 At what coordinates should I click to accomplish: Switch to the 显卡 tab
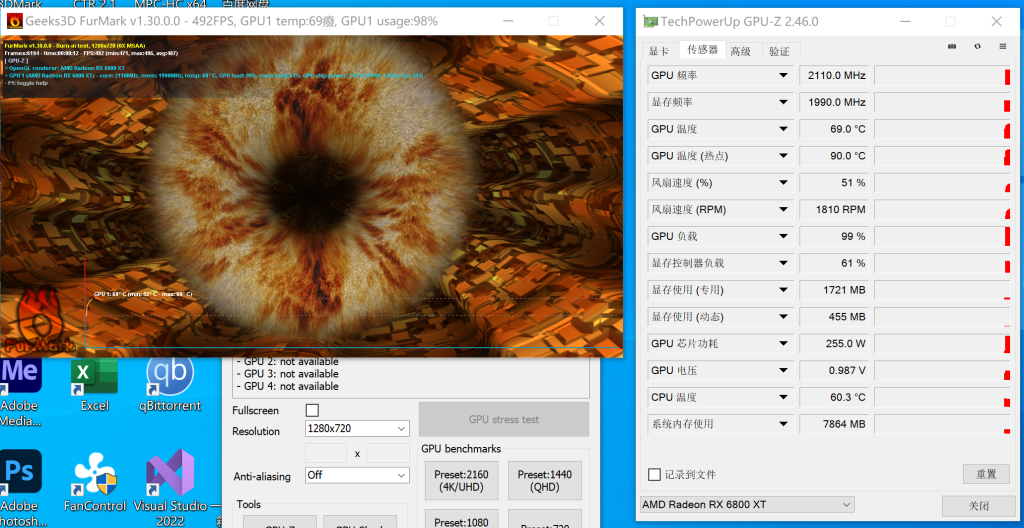click(x=659, y=51)
